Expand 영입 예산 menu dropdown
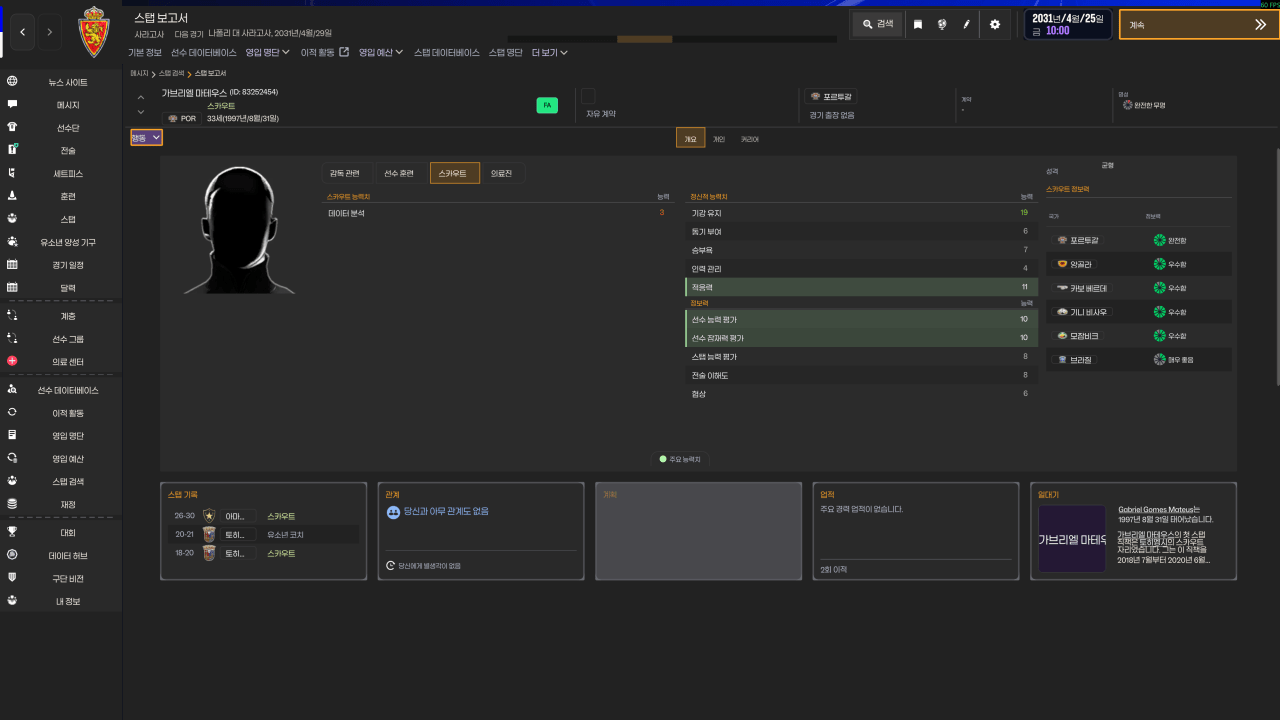The height and width of the screenshot is (720, 1280). tap(381, 52)
